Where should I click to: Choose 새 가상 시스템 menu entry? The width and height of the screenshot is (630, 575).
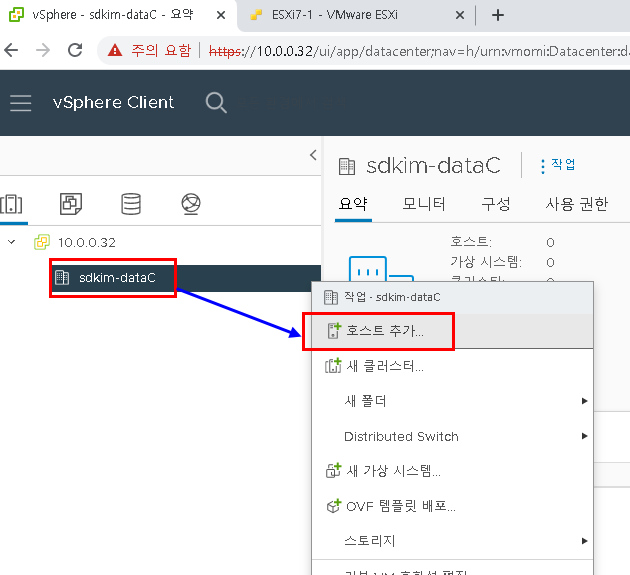click(x=452, y=471)
